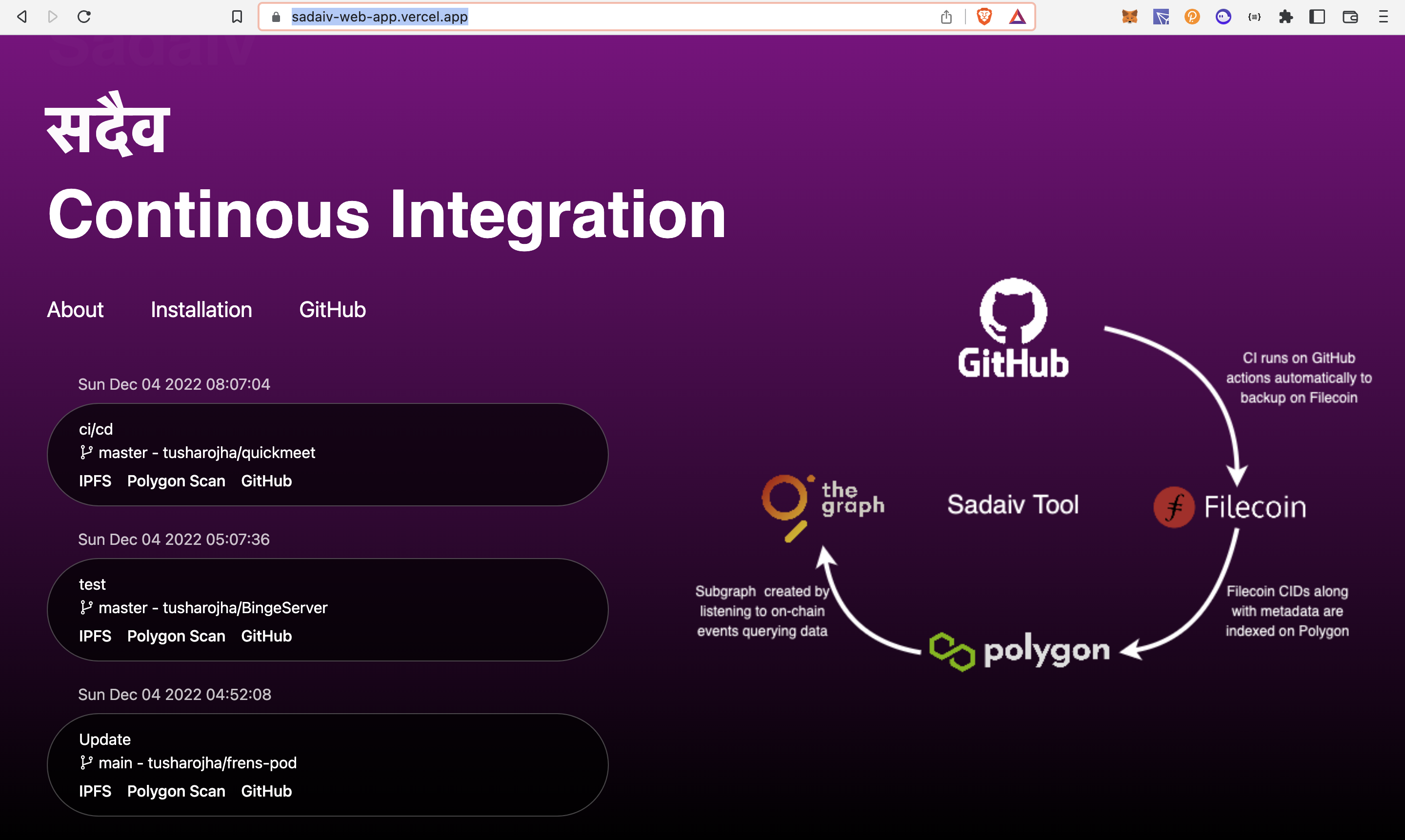Open Brave Rewards triangle icon
1405x840 pixels.
1017,17
